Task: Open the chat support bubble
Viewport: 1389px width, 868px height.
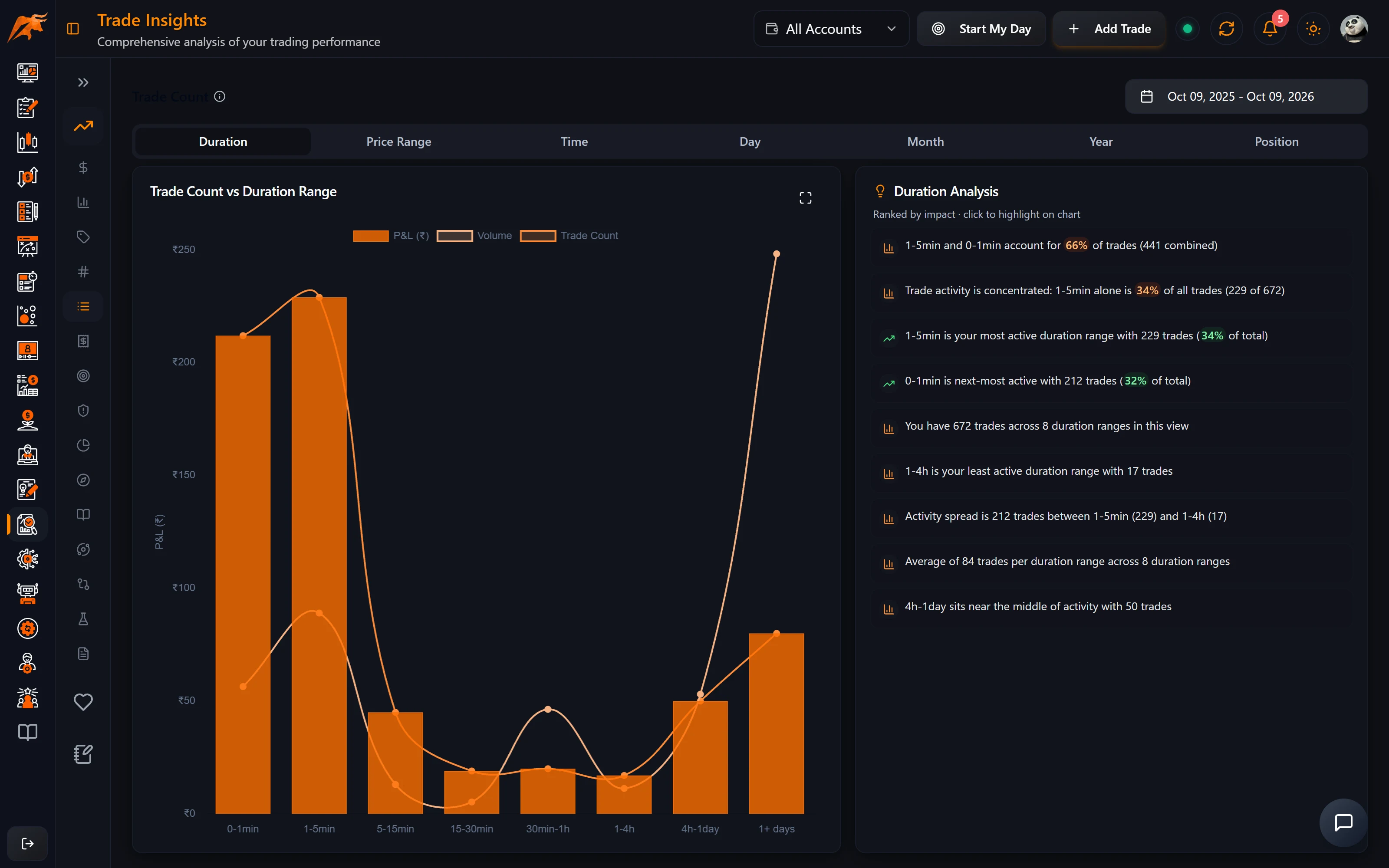Action: pos(1343,823)
